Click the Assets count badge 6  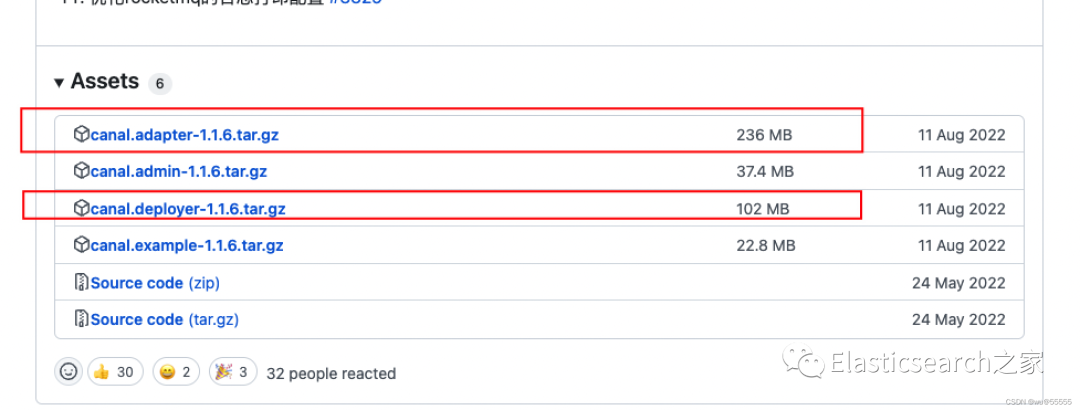pos(160,84)
